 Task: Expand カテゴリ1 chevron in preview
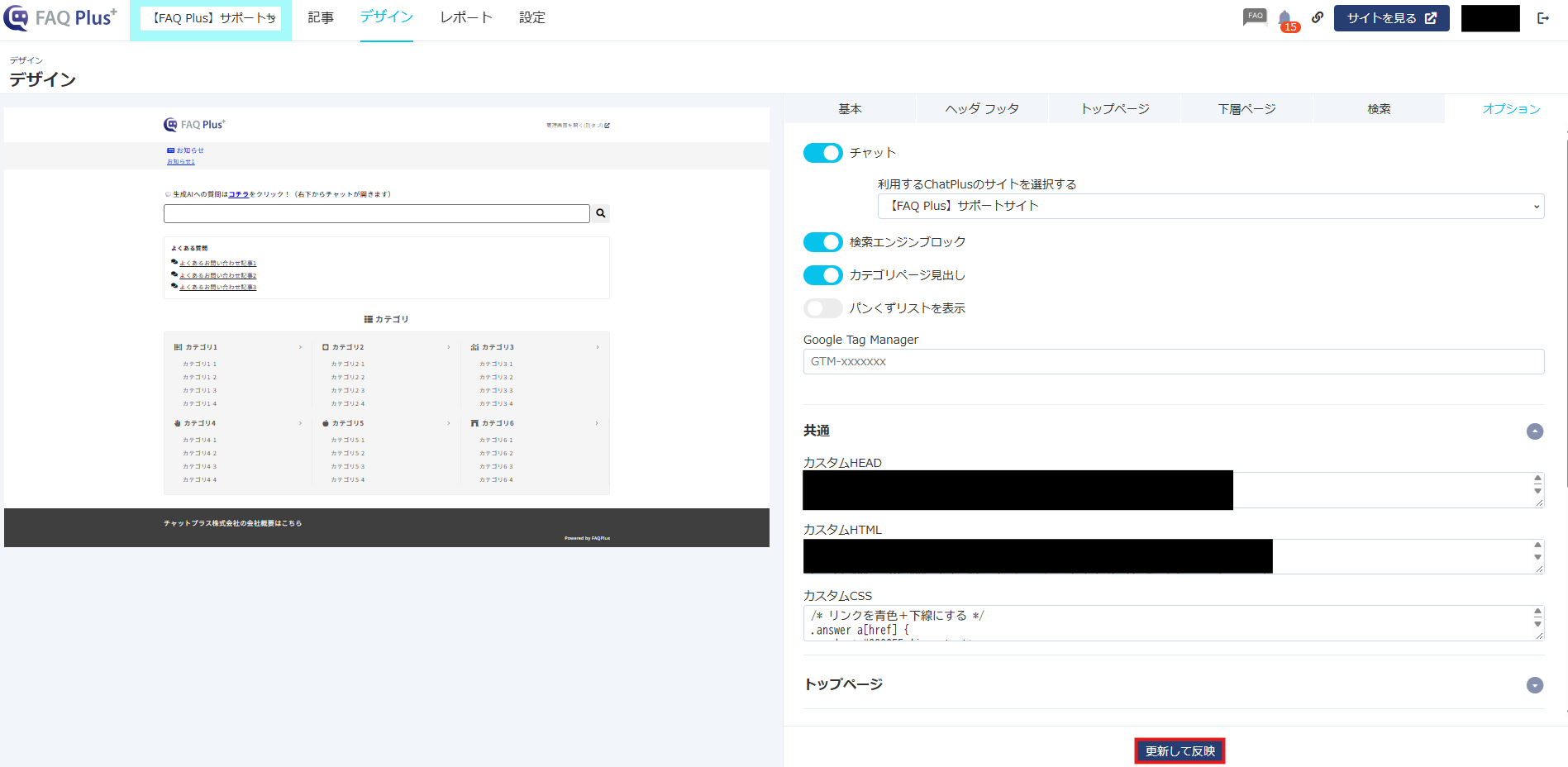(300, 347)
